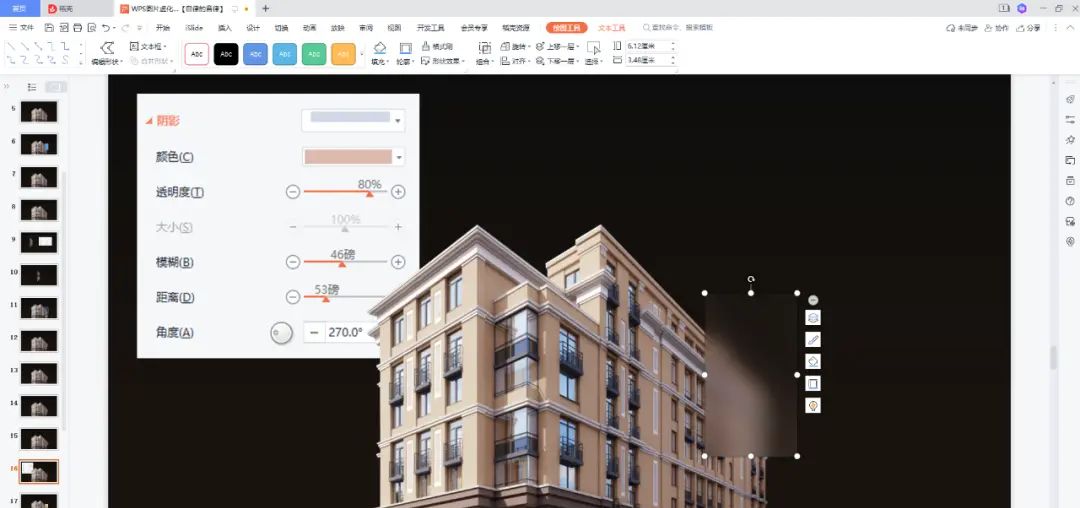Click the pen icon in floating shape toolbar
Image resolution: width=1080 pixels, height=508 pixels.
(x=813, y=339)
